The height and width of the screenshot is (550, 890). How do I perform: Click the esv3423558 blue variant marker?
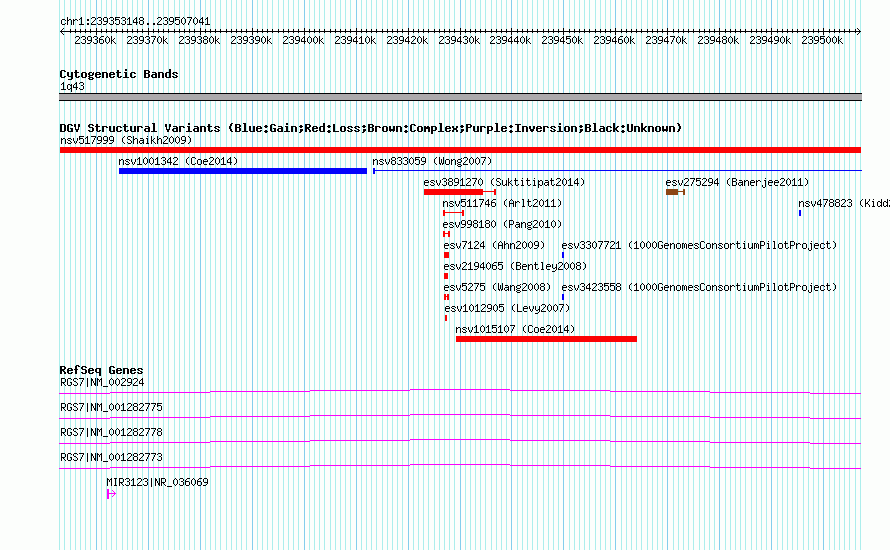(562, 297)
